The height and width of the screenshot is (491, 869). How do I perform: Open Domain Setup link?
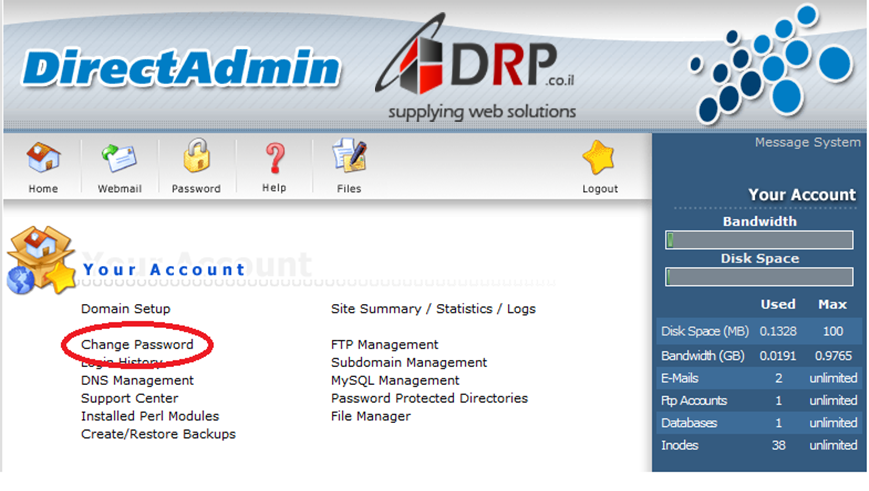(125, 309)
